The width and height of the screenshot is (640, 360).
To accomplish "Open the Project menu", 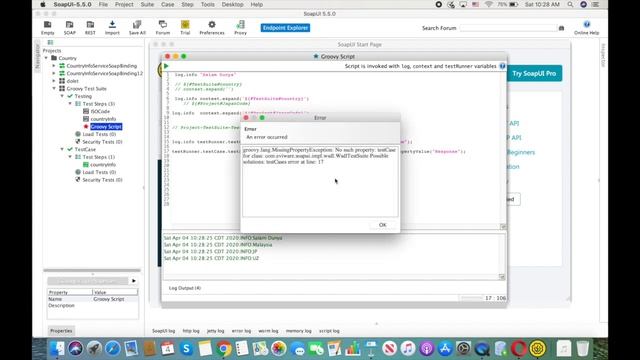I will coord(124,4).
